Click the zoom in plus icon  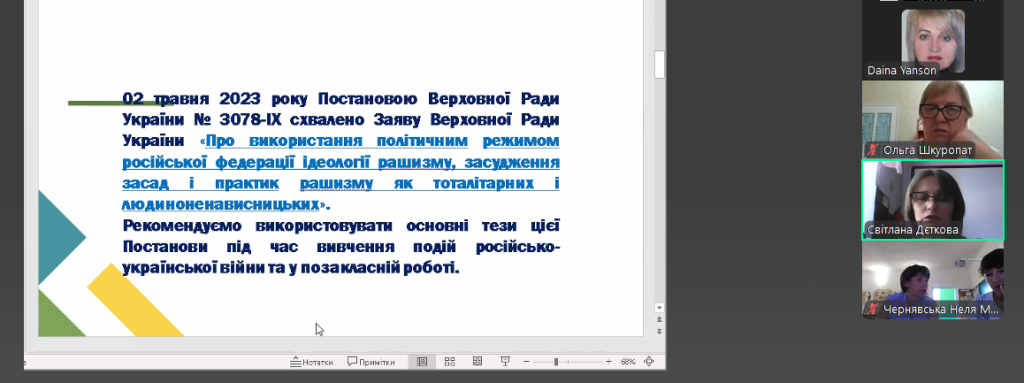[609, 361]
